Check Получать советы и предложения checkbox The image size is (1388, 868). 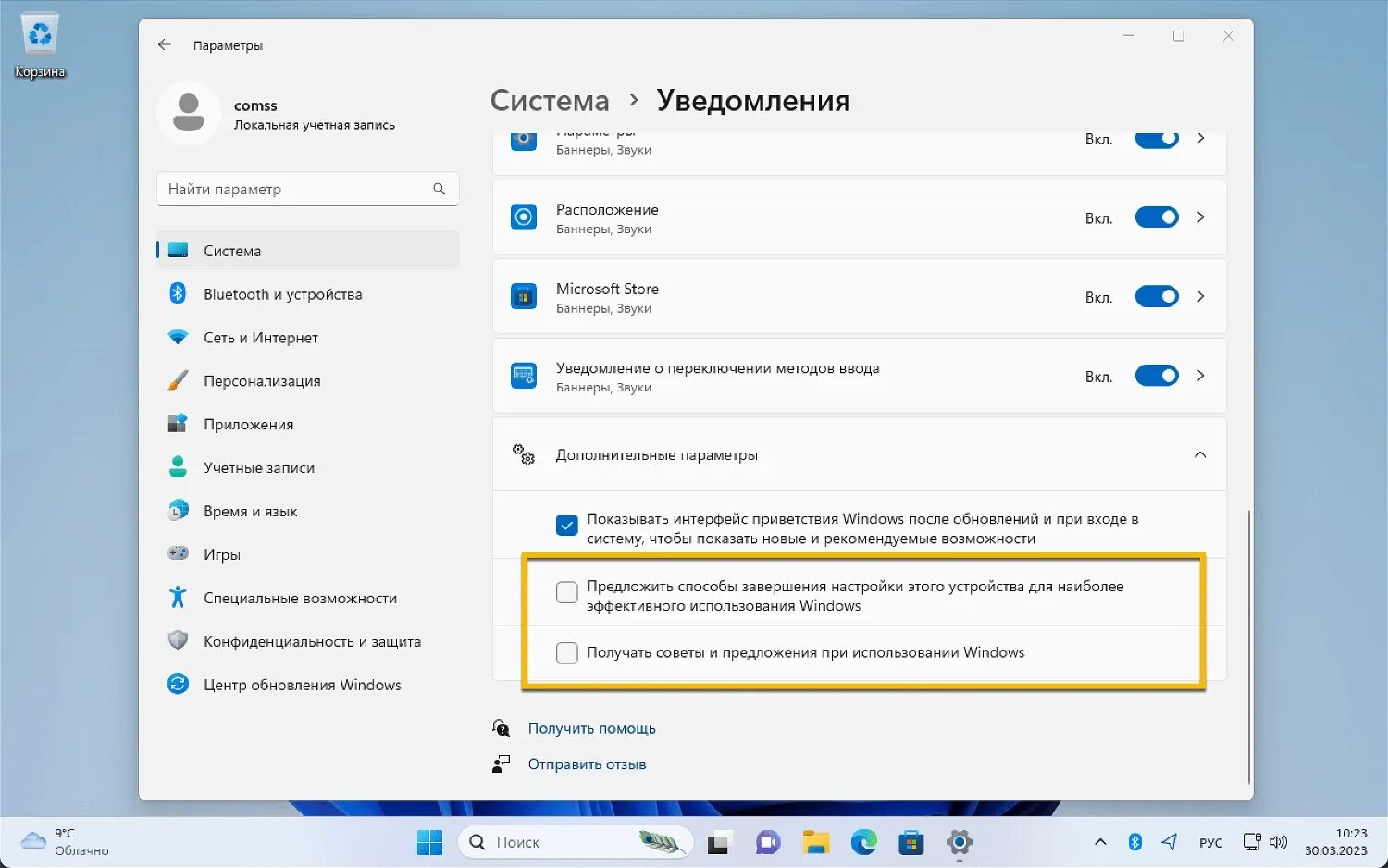(x=567, y=652)
